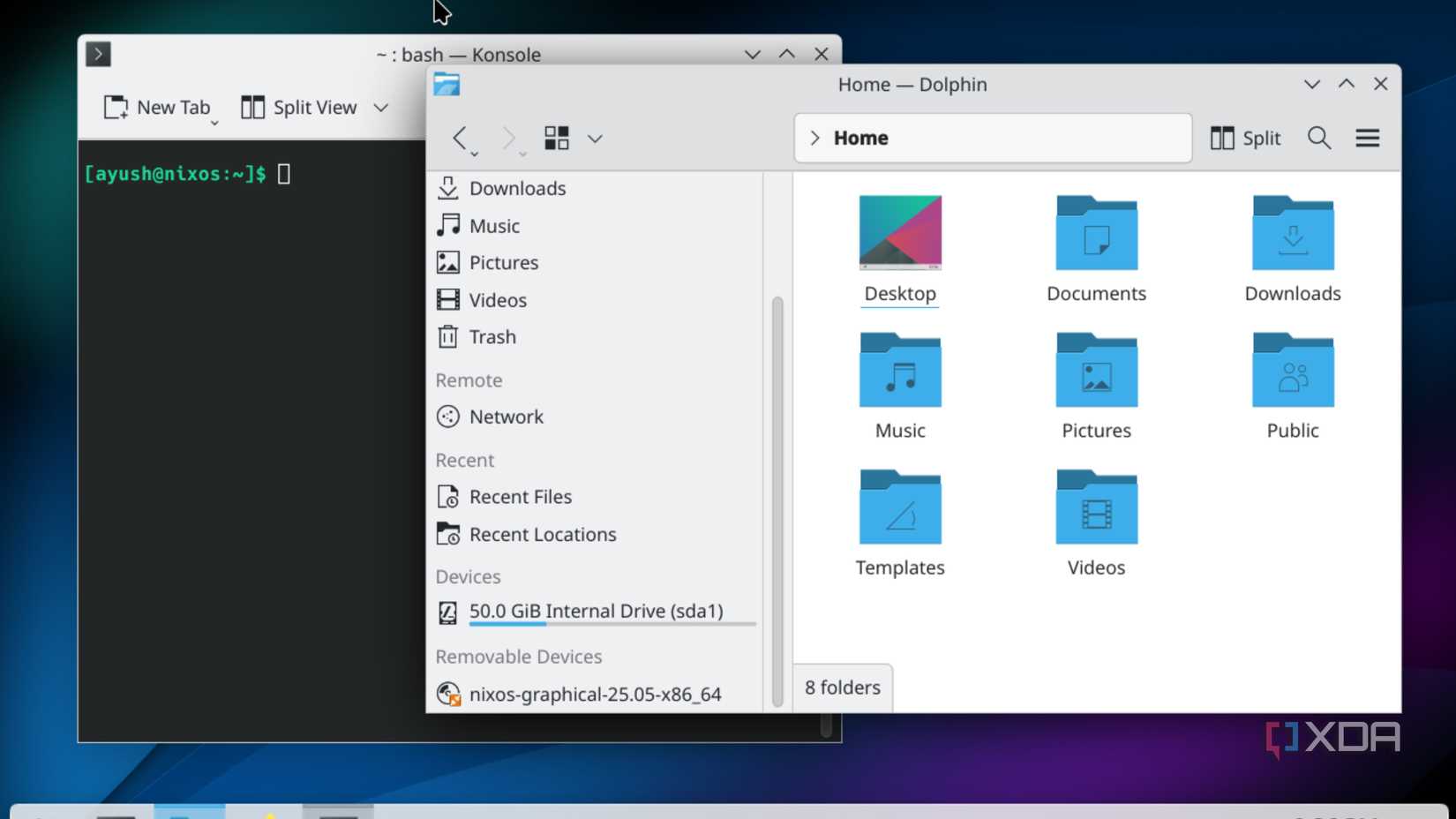The height and width of the screenshot is (819, 1456).
Task: Open the Templates folder
Action: pos(900,522)
